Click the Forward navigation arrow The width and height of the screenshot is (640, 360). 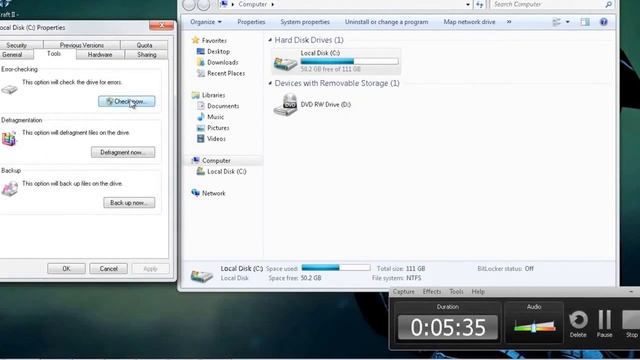pos(203,4)
